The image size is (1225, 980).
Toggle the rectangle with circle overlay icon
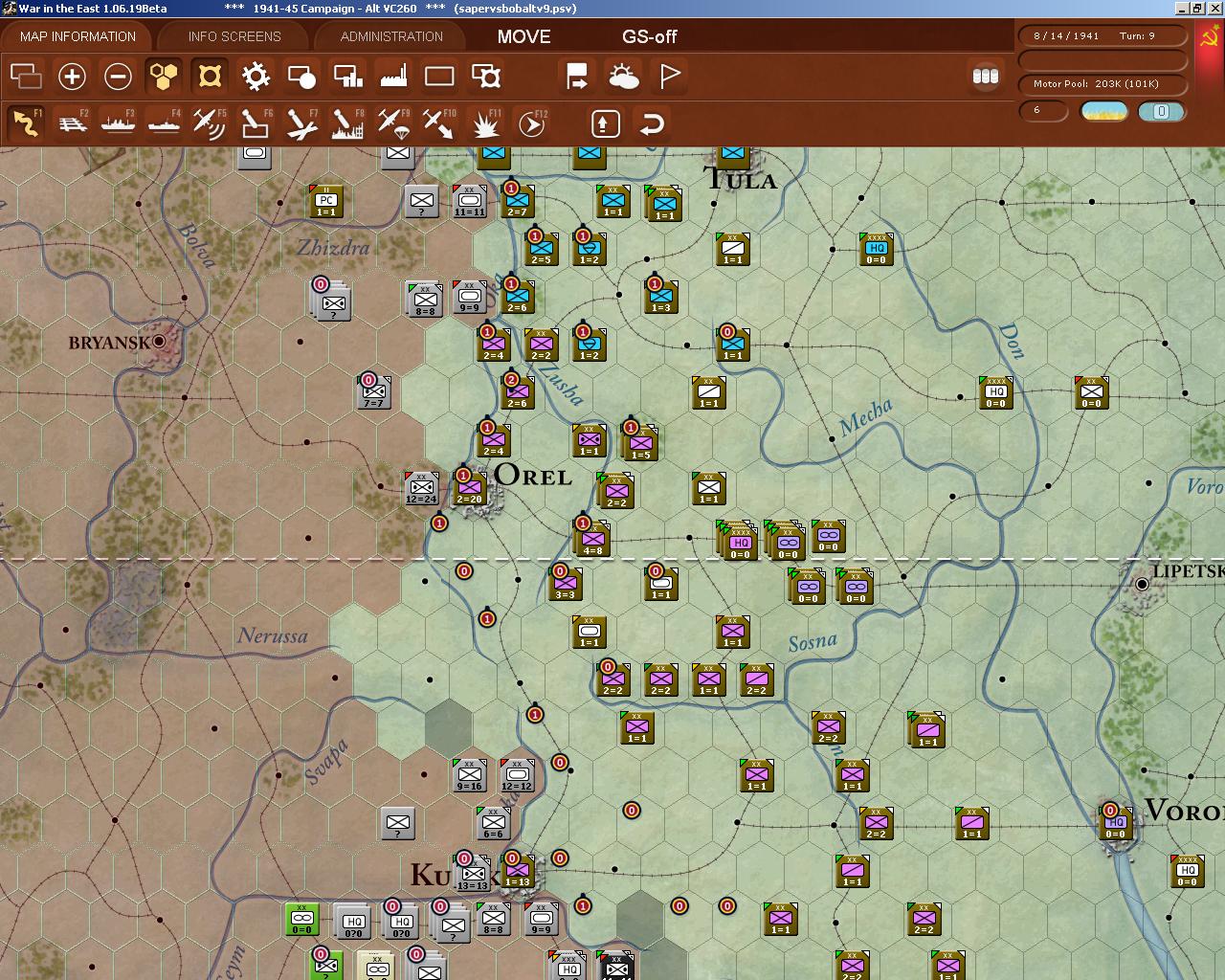(x=301, y=76)
